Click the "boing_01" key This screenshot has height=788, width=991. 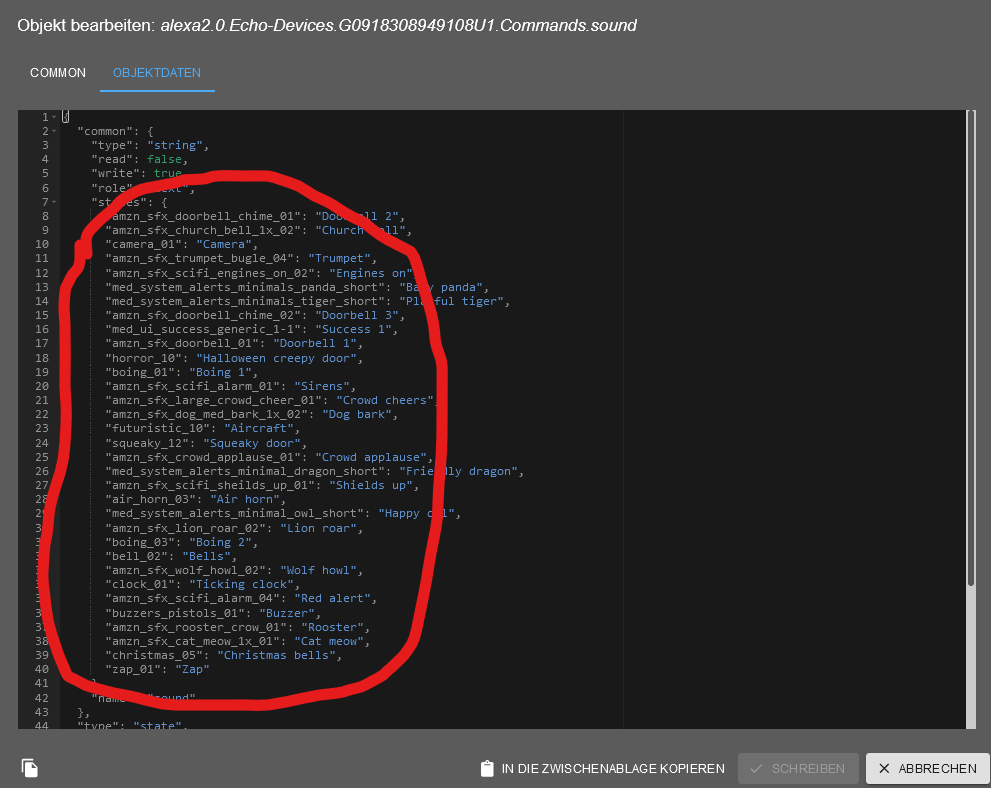(x=140, y=372)
